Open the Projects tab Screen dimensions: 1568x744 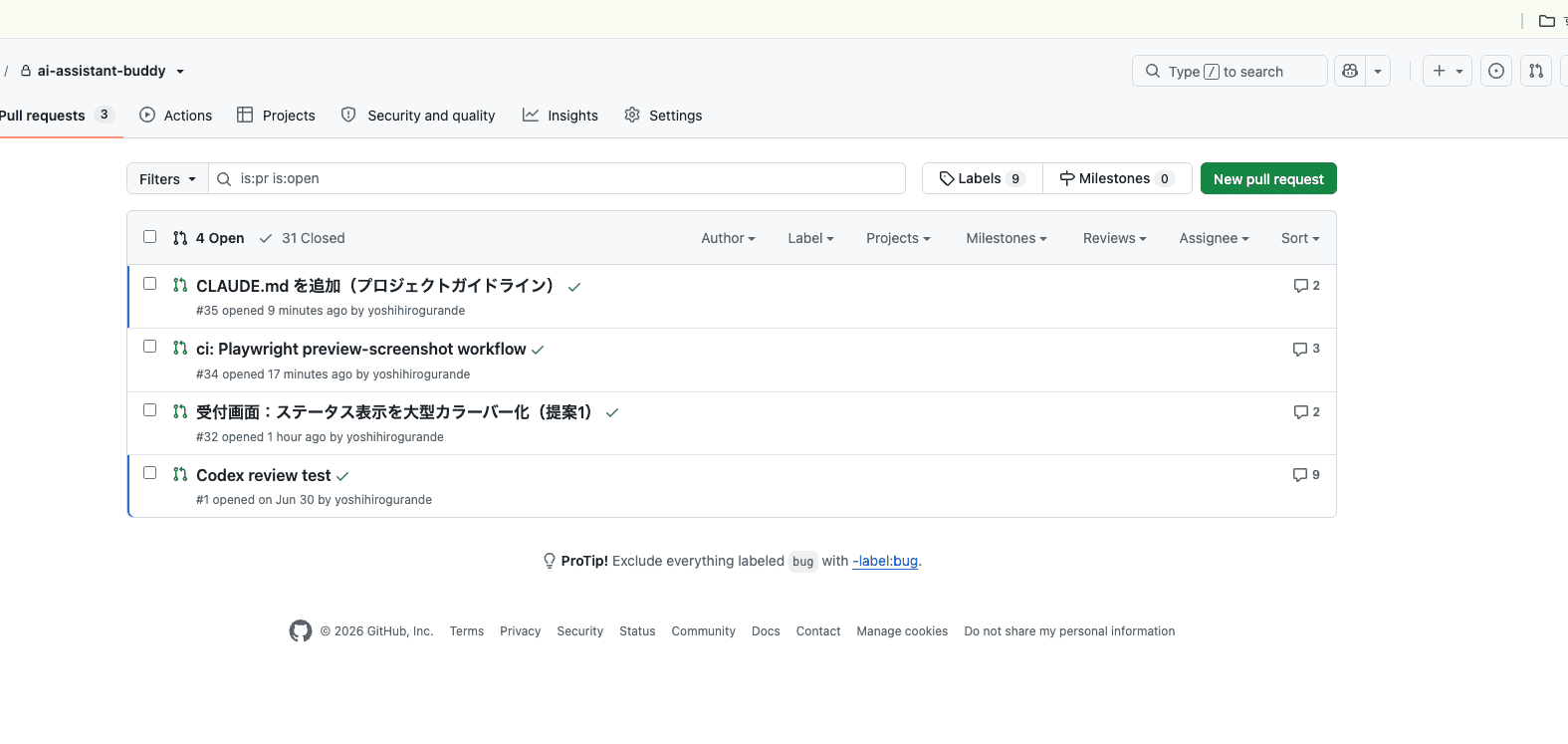tap(276, 116)
